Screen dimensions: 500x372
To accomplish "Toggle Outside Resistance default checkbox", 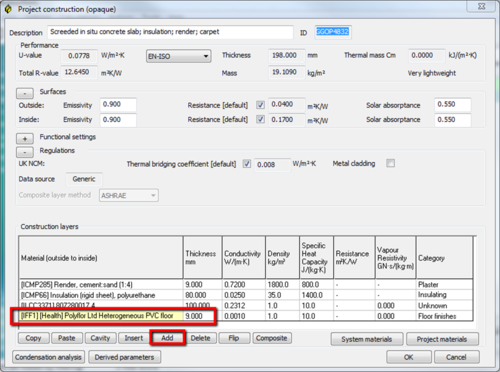I will (x=260, y=105).
